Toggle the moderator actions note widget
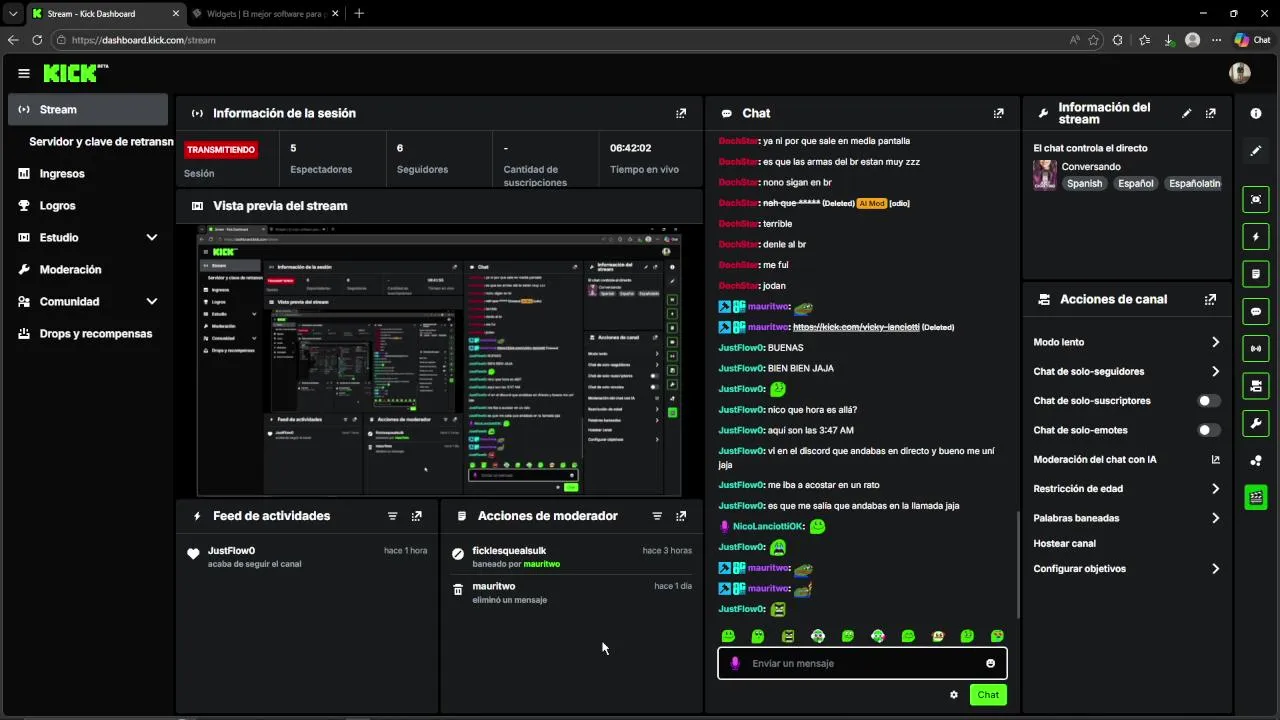Viewport: 1280px width, 720px height. (x=1256, y=274)
